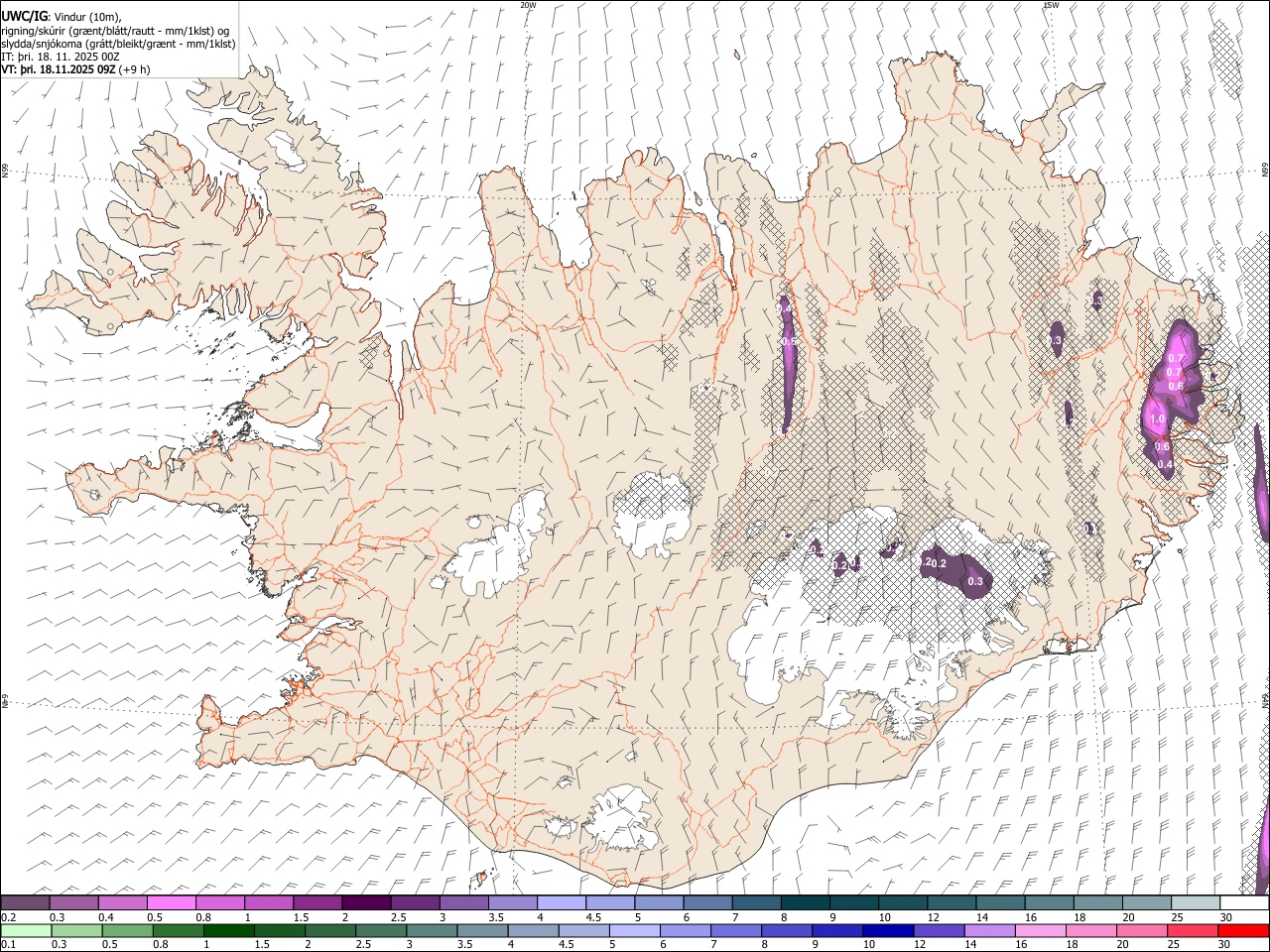Screen dimensions: 1270x952
Task: Select the darkest purple swatch labeled 2 in the upper legend row
Action: pos(365,902)
